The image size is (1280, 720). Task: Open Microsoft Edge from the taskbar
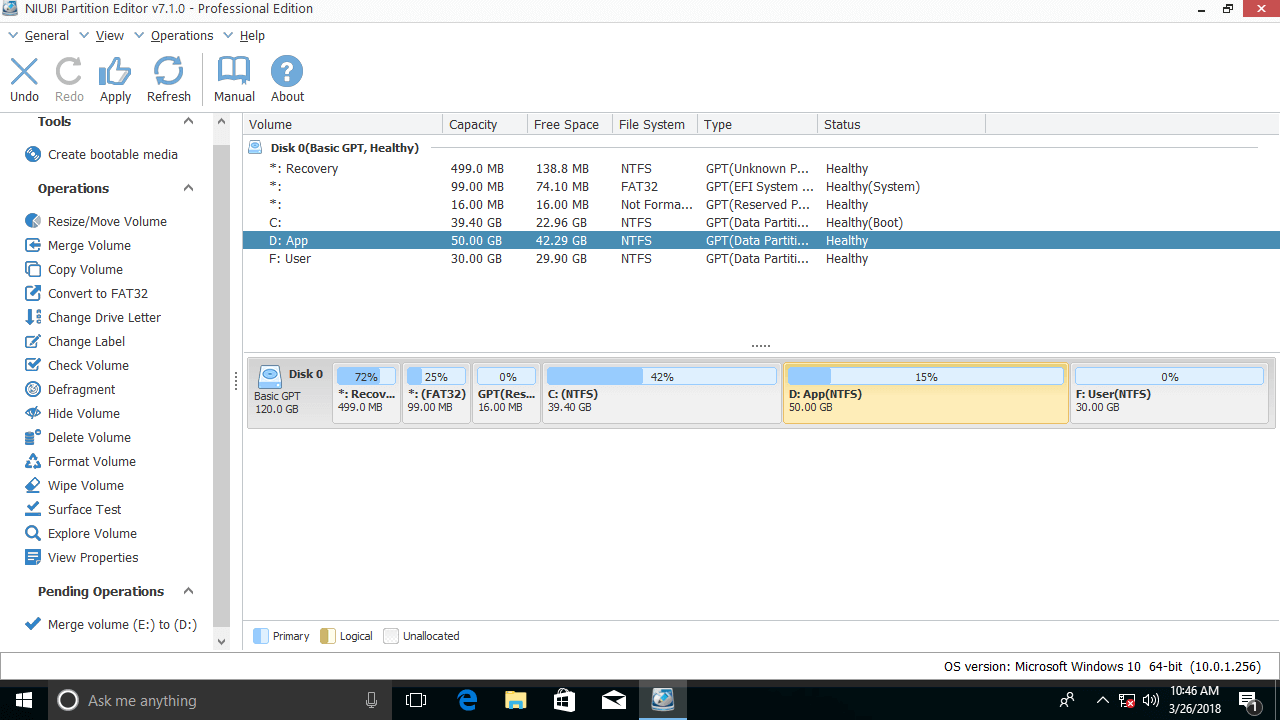coord(467,700)
